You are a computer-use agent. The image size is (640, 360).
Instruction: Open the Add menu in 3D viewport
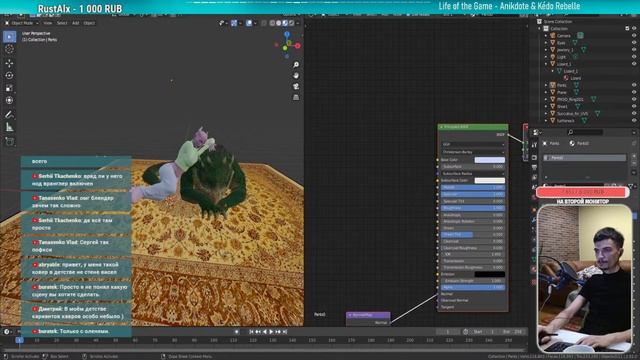(76, 23)
